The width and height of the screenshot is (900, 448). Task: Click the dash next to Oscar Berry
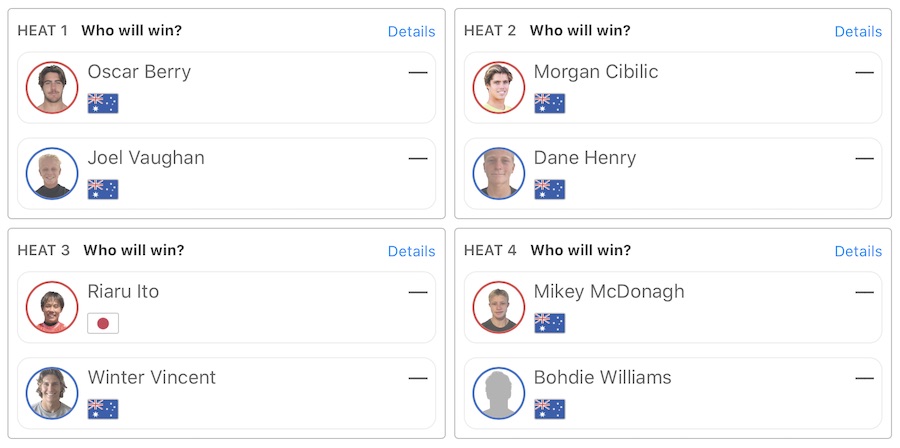[418, 72]
